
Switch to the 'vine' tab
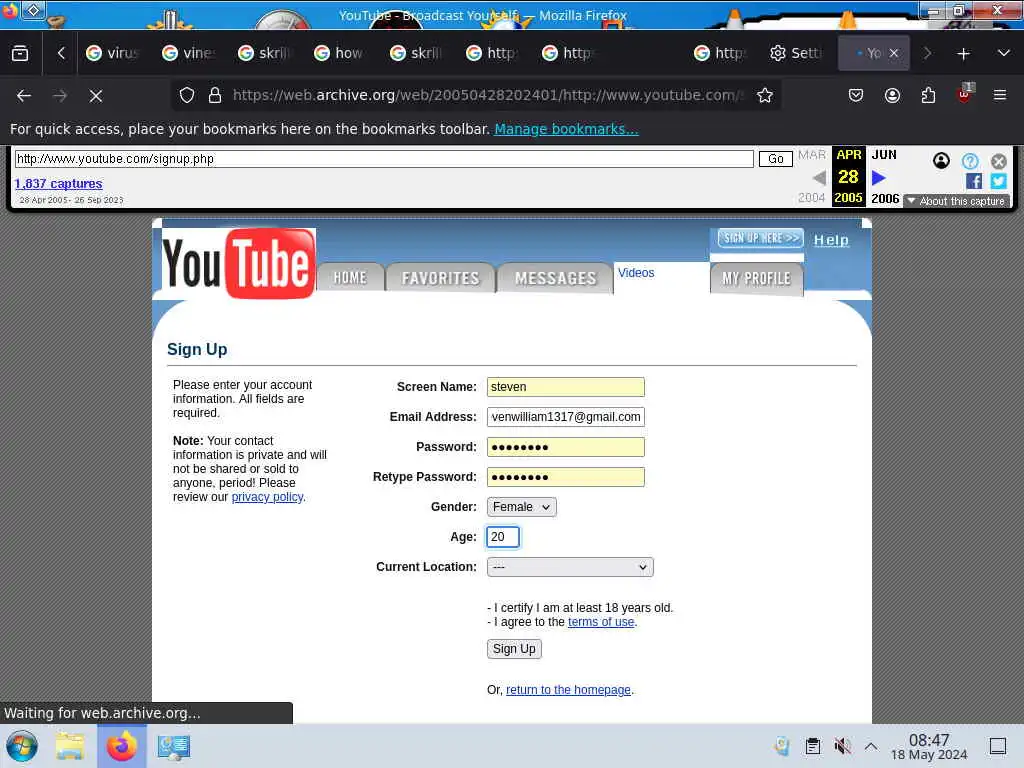(189, 53)
